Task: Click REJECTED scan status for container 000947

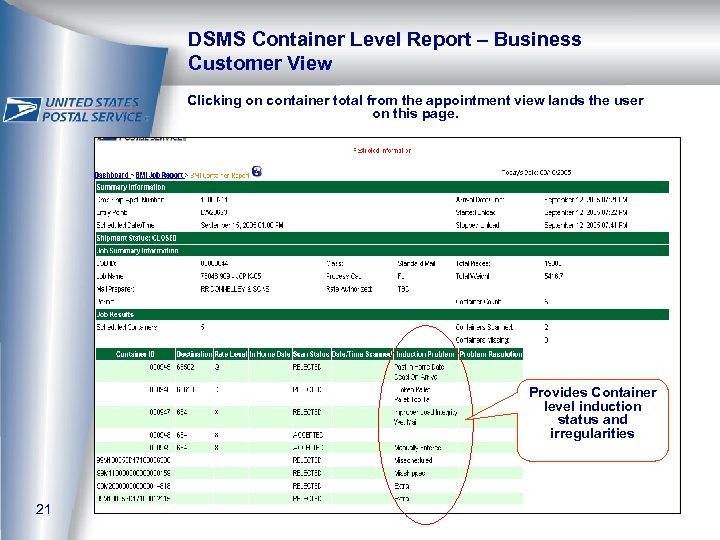Action: click(x=307, y=412)
